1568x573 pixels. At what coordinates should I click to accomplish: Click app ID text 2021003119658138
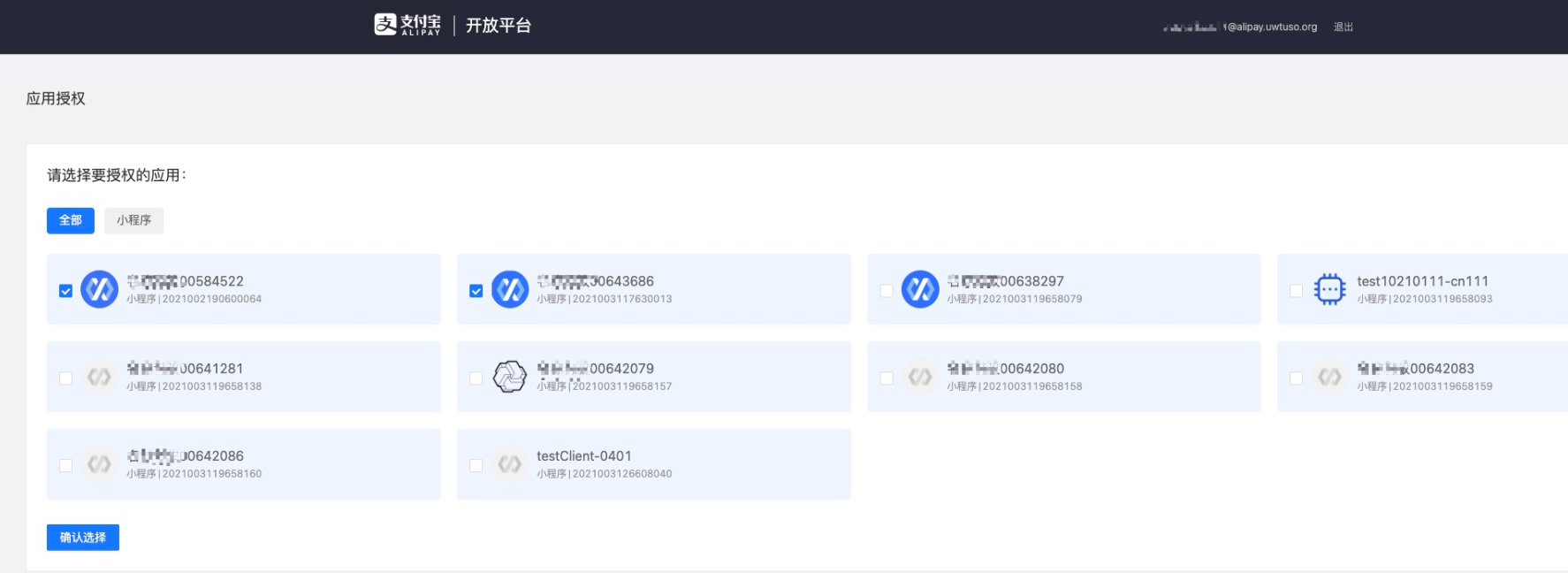coord(212,386)
